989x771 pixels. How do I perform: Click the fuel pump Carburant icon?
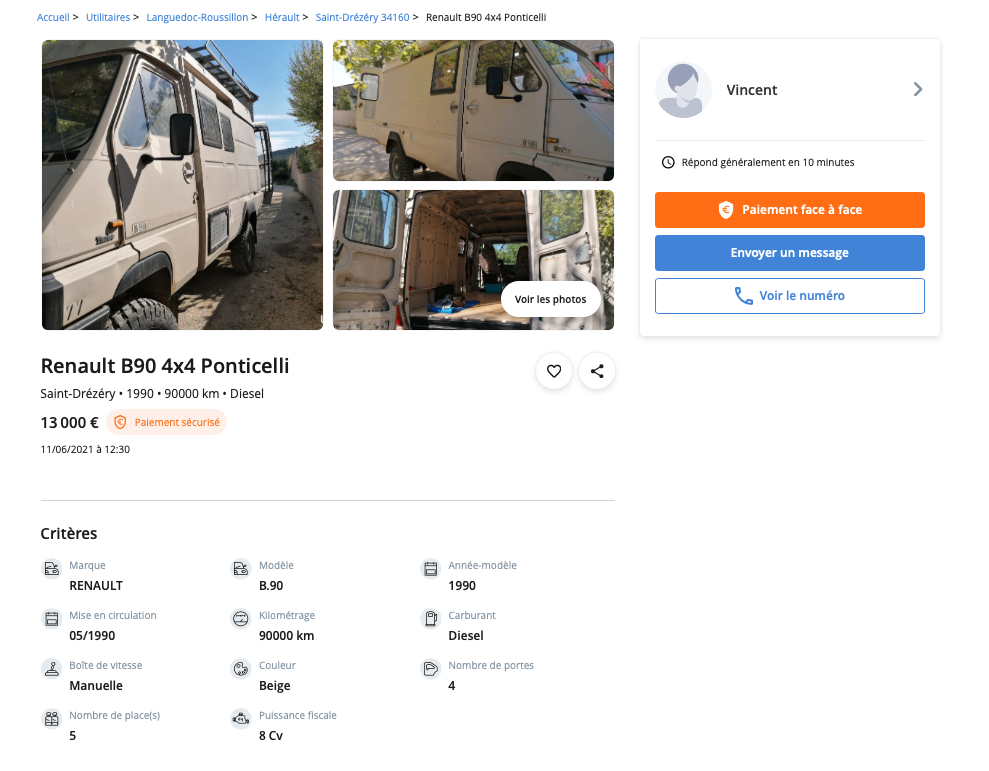[431, 619]
